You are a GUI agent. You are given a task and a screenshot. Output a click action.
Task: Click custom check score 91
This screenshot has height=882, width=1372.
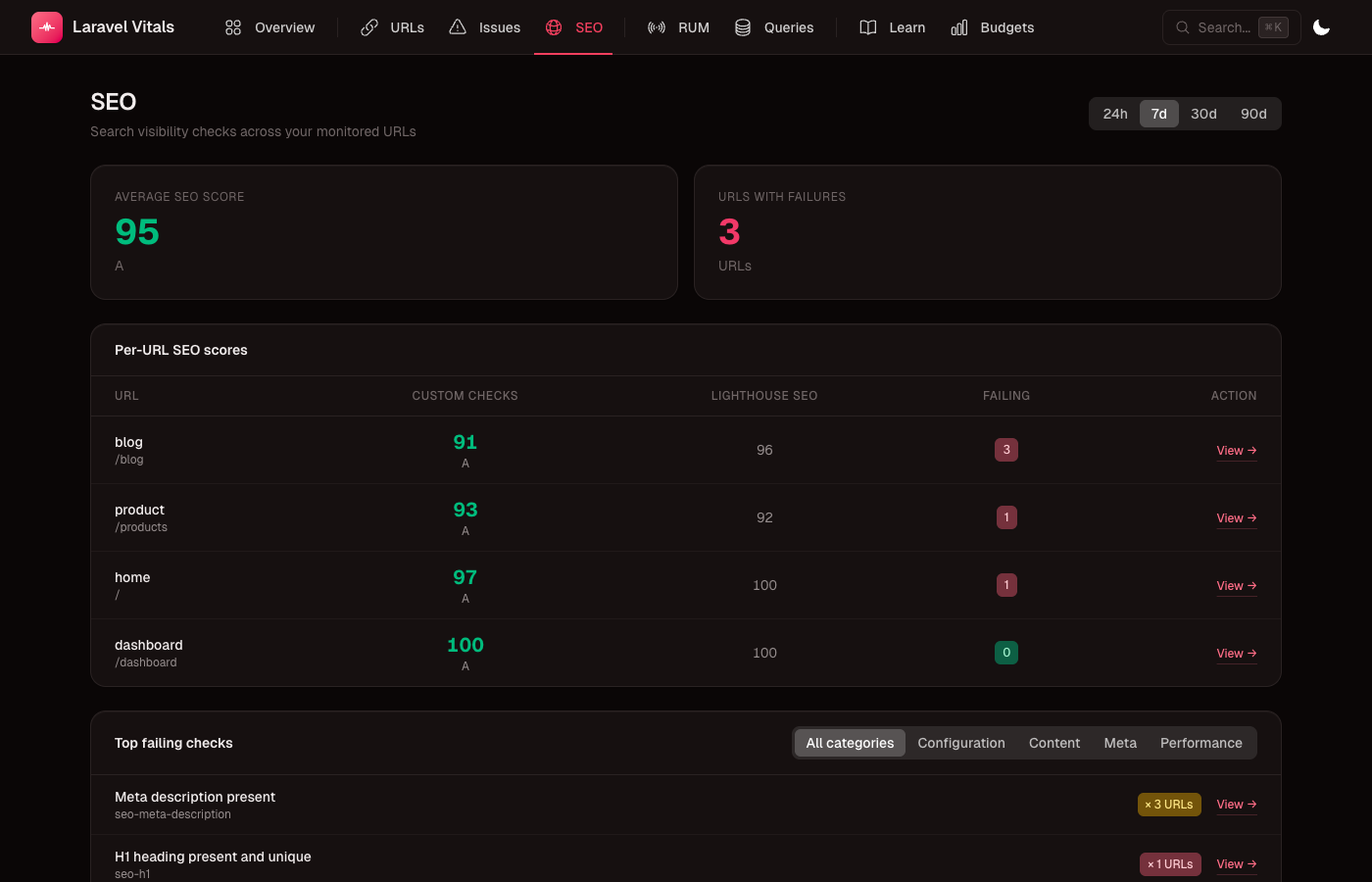click(x=465, y=442)
